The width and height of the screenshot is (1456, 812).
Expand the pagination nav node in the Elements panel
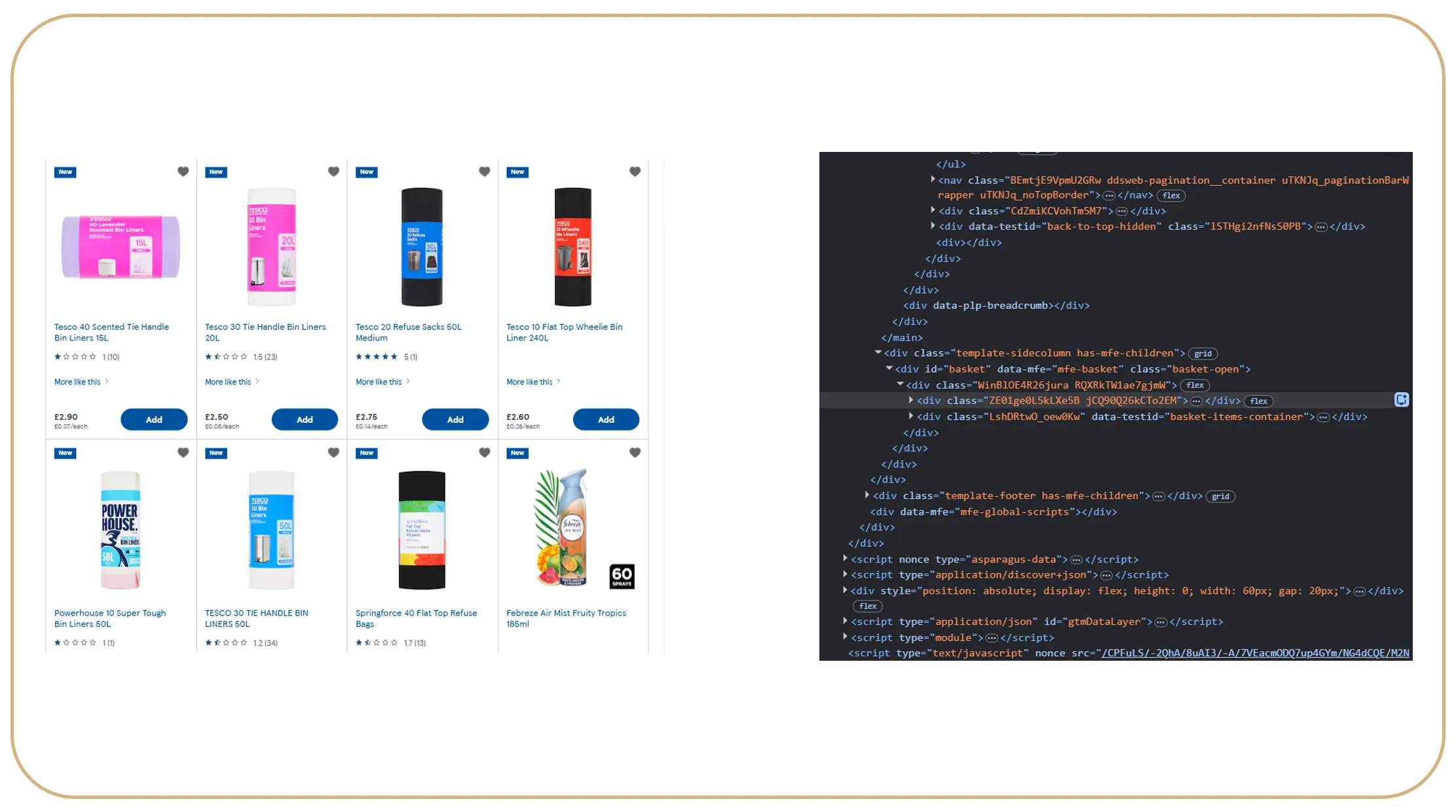(933, 179)
